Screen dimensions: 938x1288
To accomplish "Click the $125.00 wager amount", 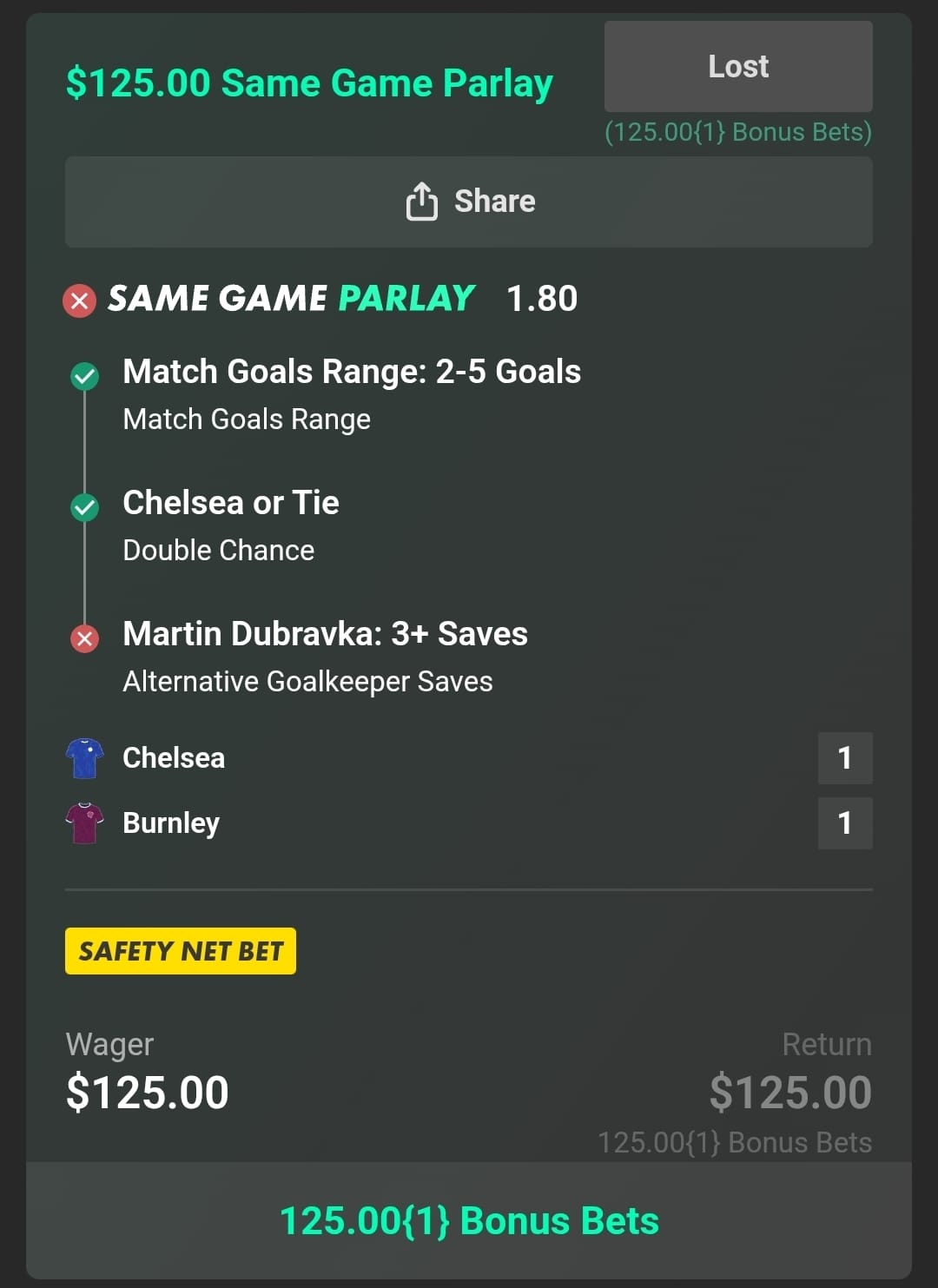I will click(x=148, y=1093).
